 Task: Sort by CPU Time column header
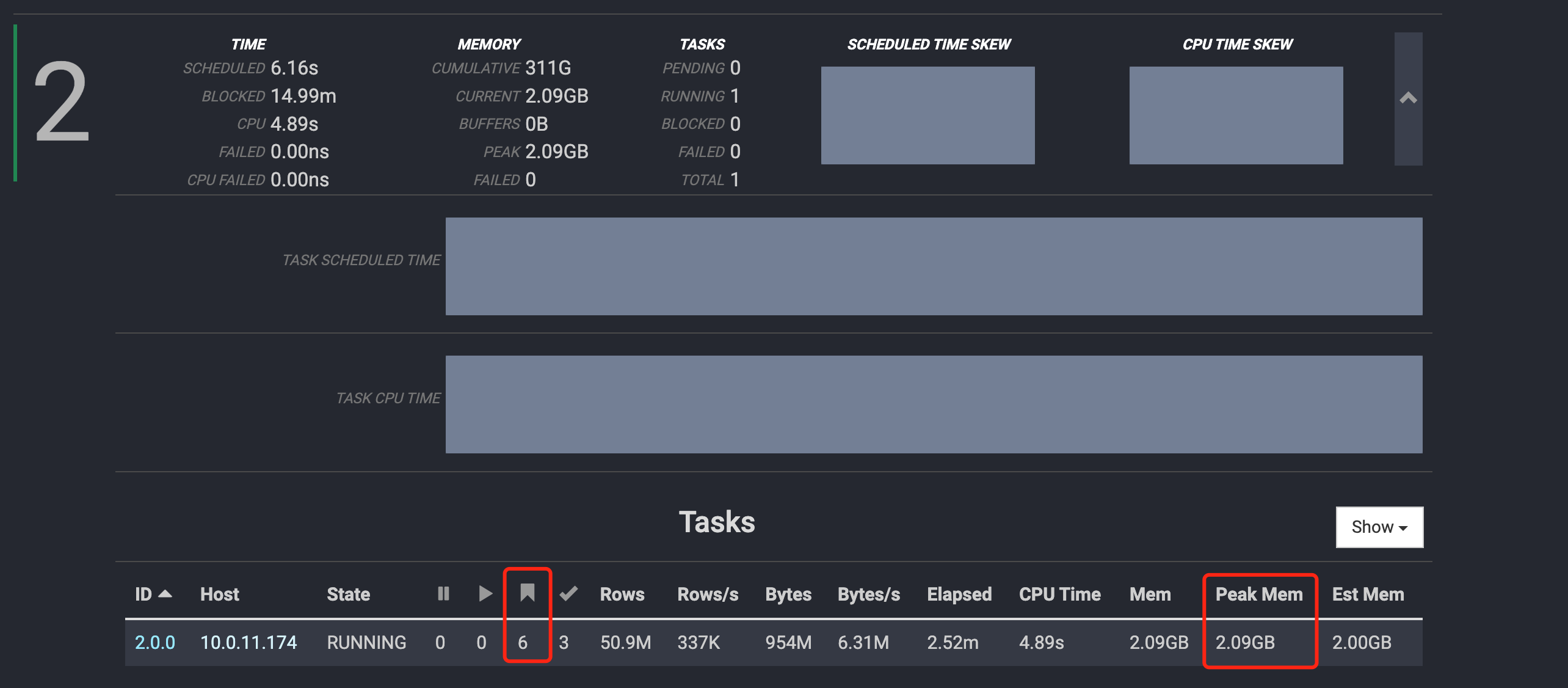point(1059,594)
